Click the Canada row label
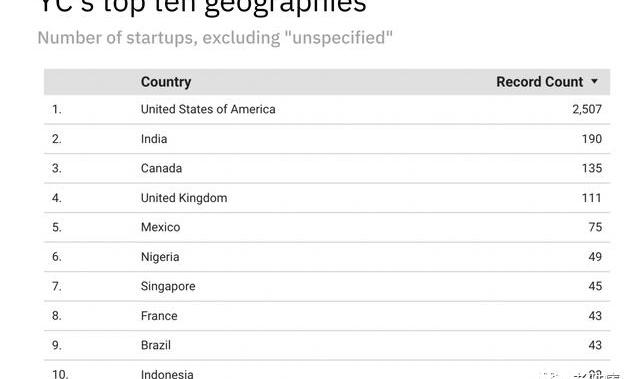 click(x=161, y=168)
